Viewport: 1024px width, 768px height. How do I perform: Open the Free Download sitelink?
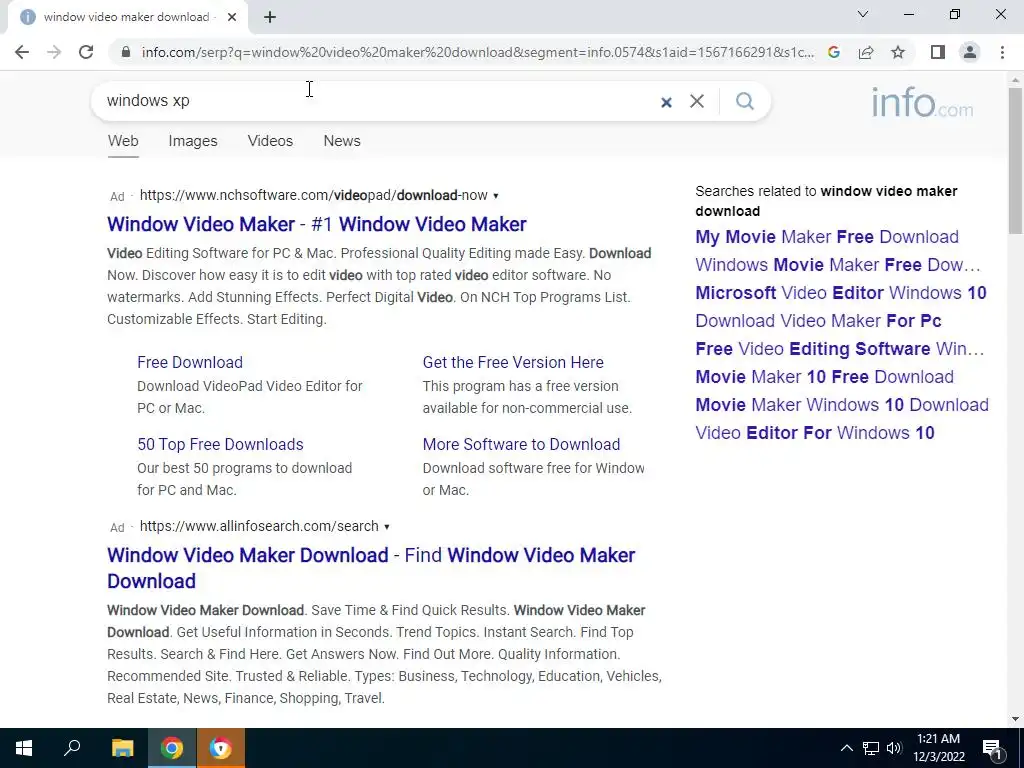[190, 362]
